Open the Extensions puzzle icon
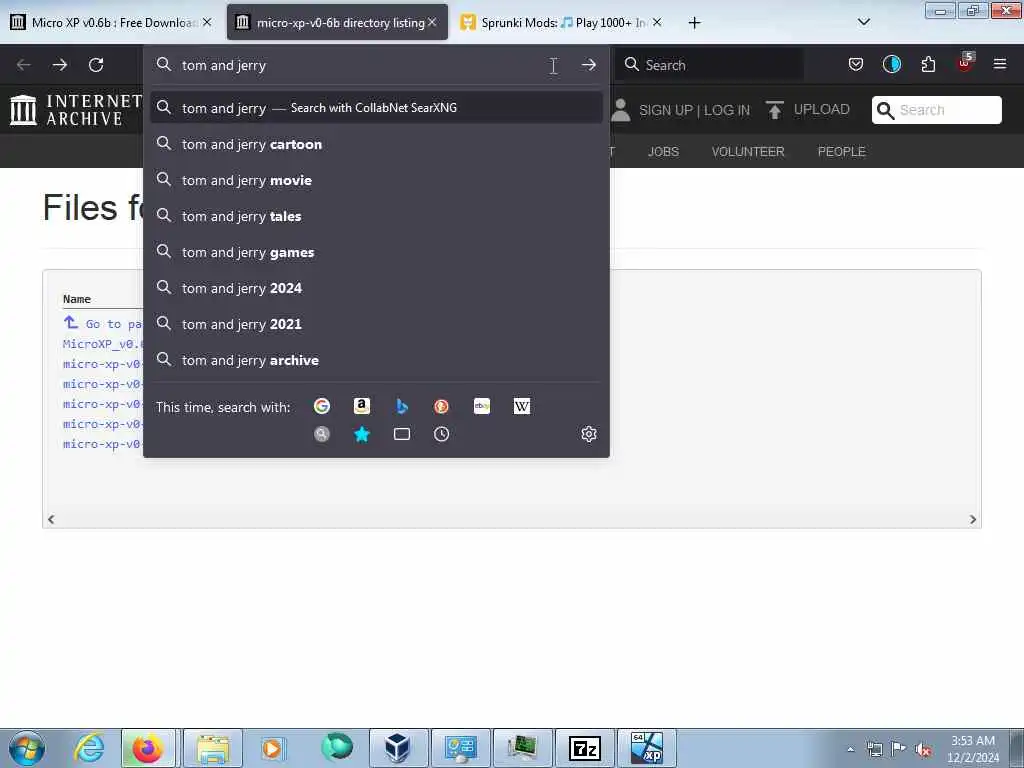This screenshot has width=1024, height=768. click(928, 64)
